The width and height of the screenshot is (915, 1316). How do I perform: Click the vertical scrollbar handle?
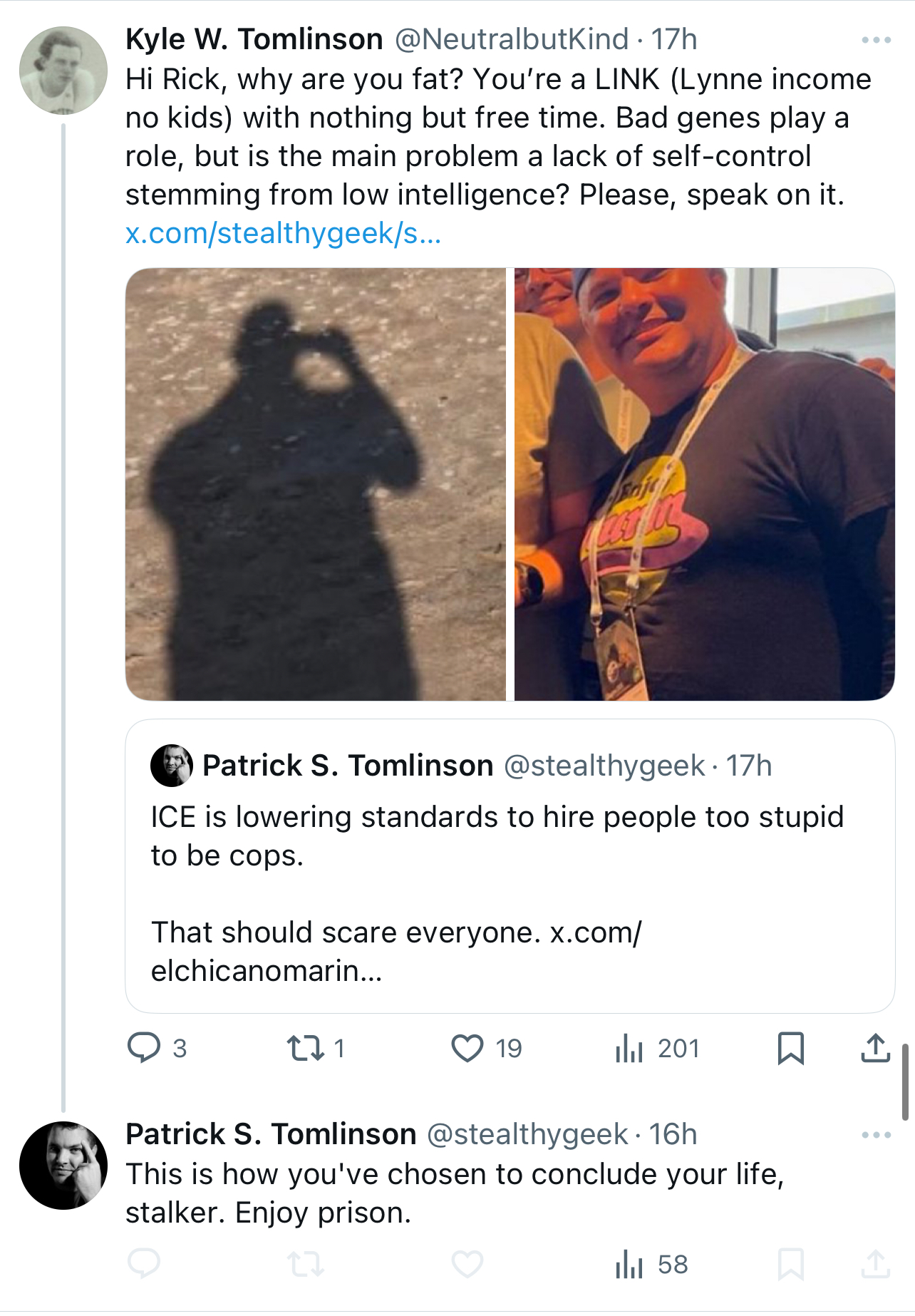coord(905,1082)
